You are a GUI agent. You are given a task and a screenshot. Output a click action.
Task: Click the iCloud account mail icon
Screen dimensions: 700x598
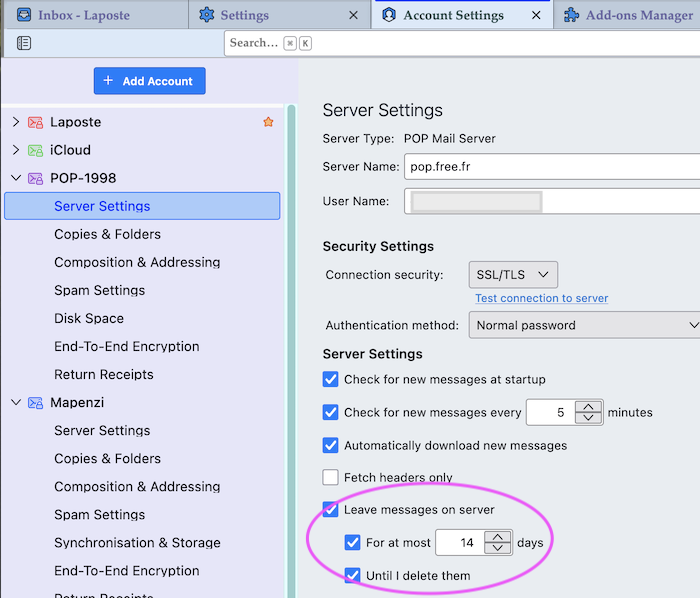(35, 150)
